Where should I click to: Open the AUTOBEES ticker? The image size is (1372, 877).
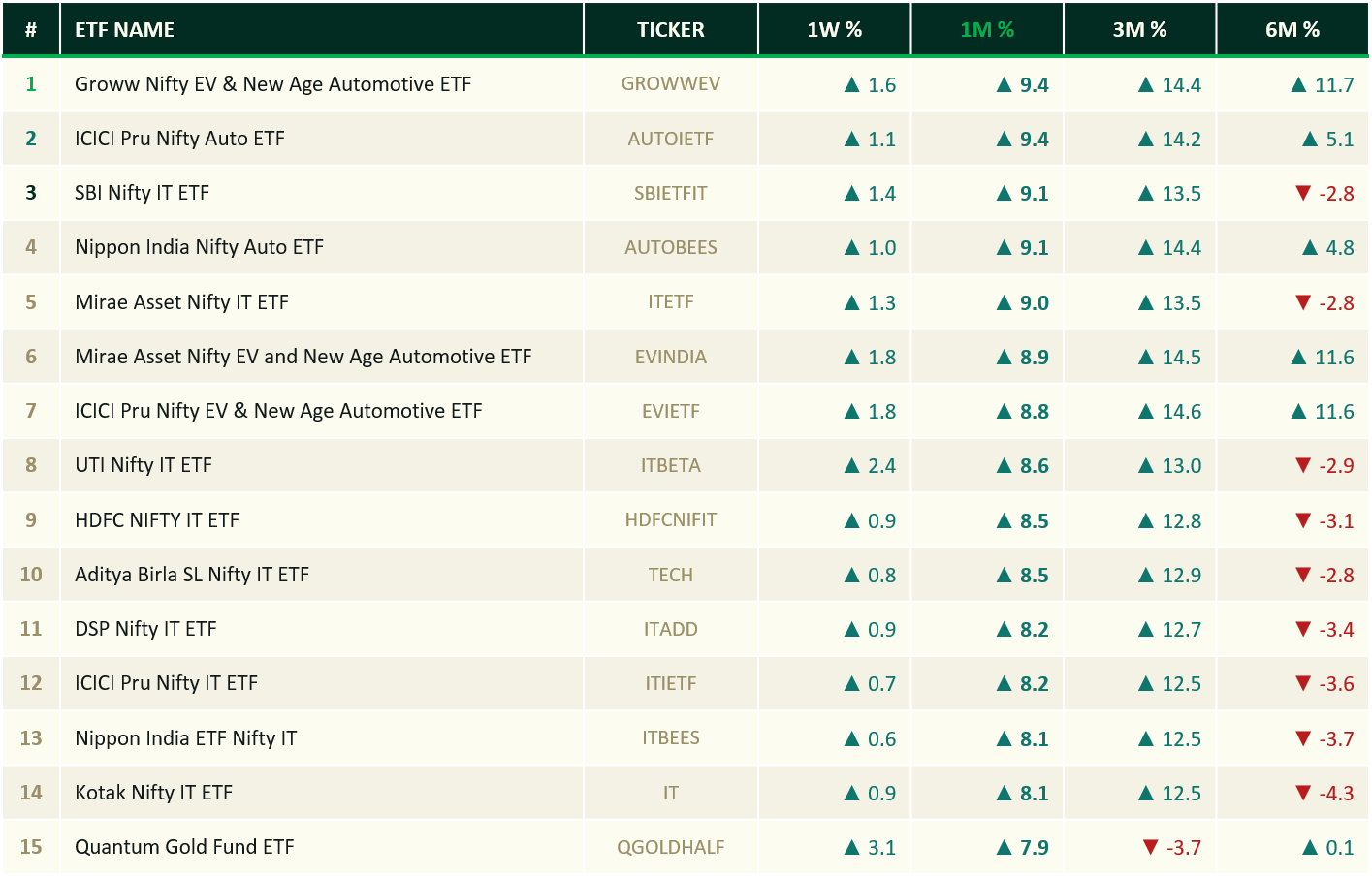(671, 247)
